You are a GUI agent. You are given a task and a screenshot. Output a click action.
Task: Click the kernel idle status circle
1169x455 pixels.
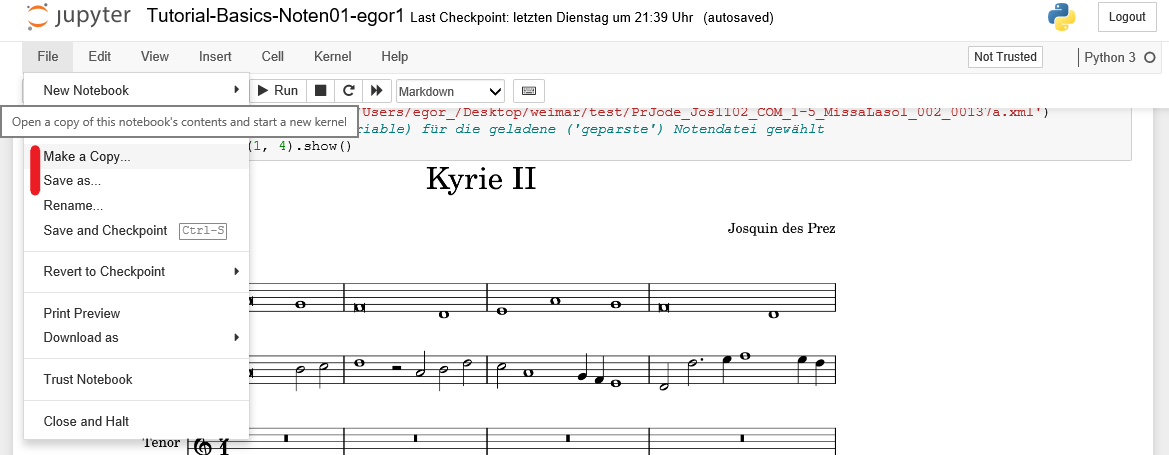coord(1149,58)
